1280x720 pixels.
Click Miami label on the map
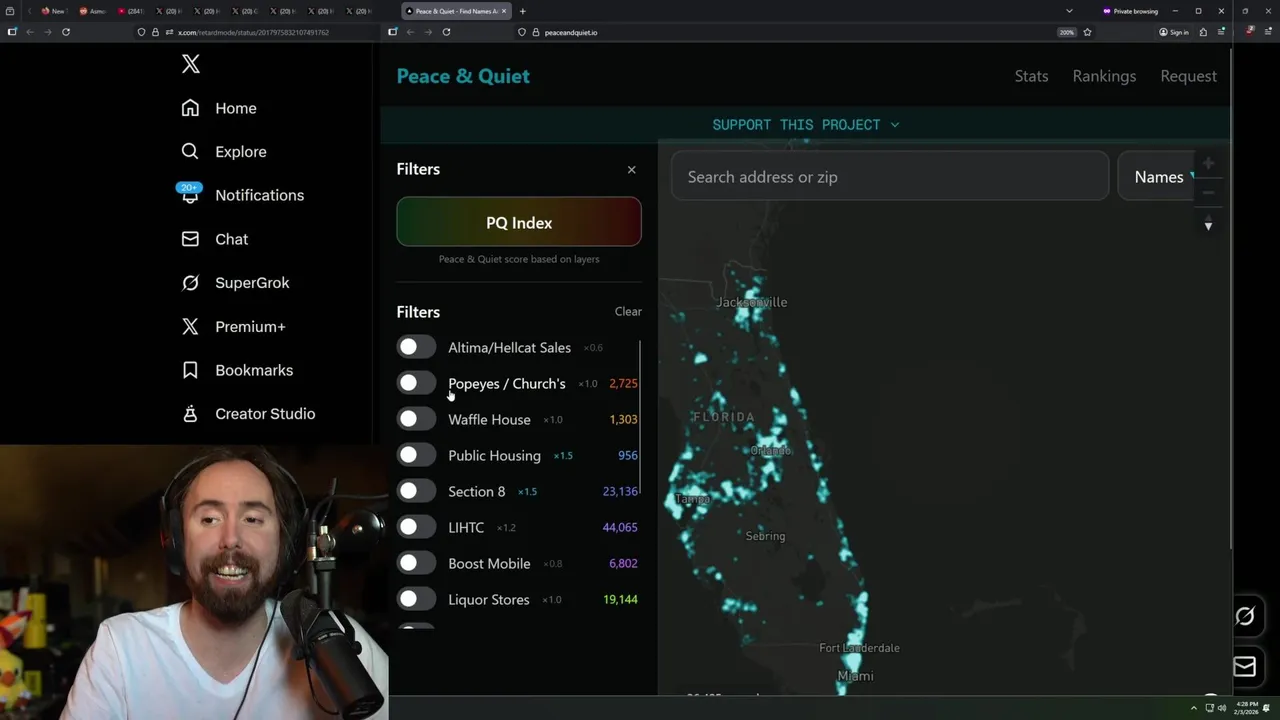(855, 676)
